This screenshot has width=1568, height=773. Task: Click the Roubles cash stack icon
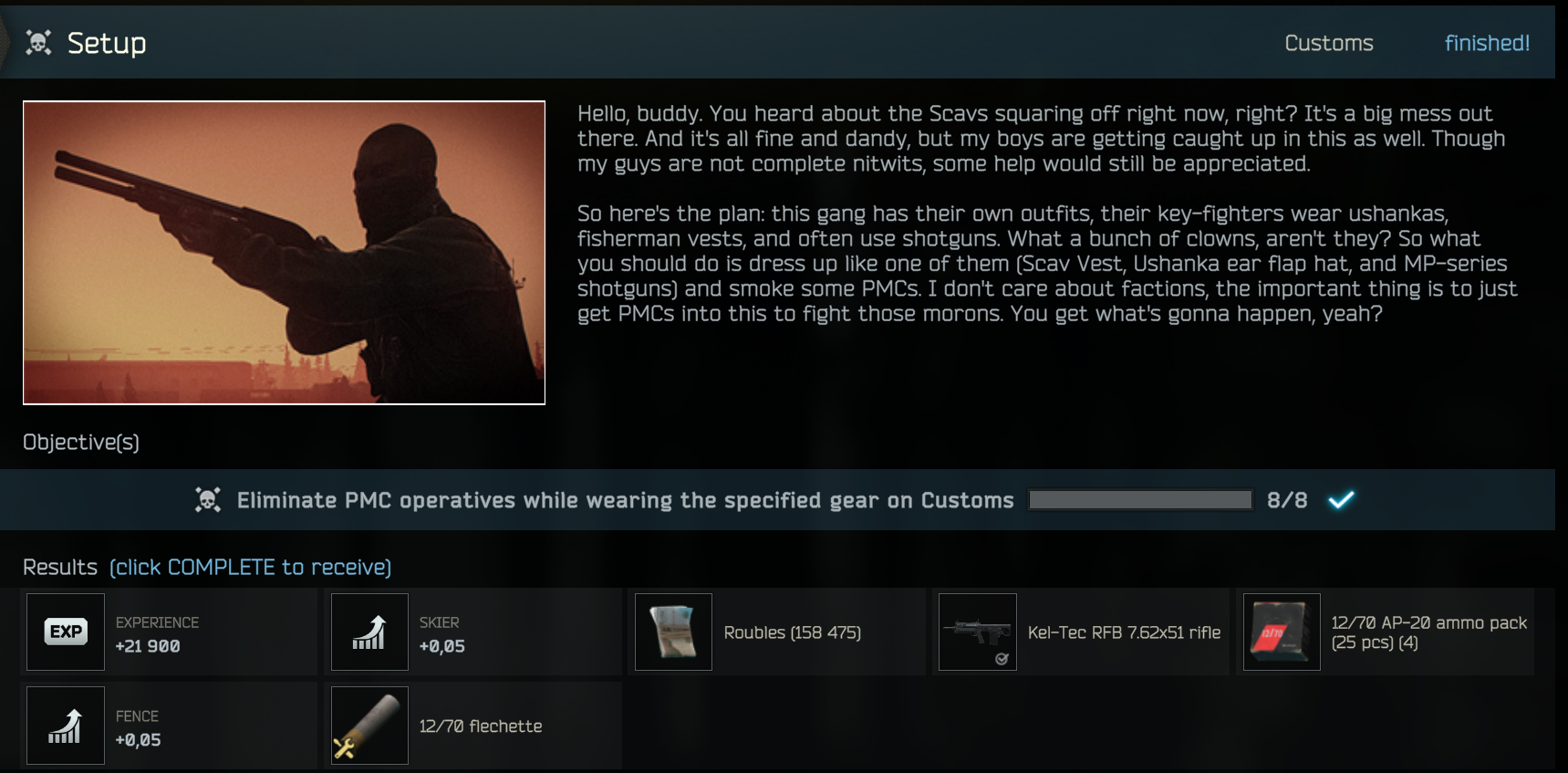point(673,632)
